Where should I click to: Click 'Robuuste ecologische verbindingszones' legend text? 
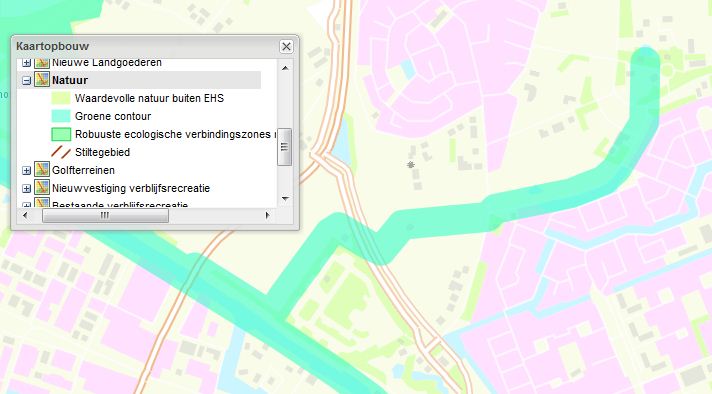point(175,134)
